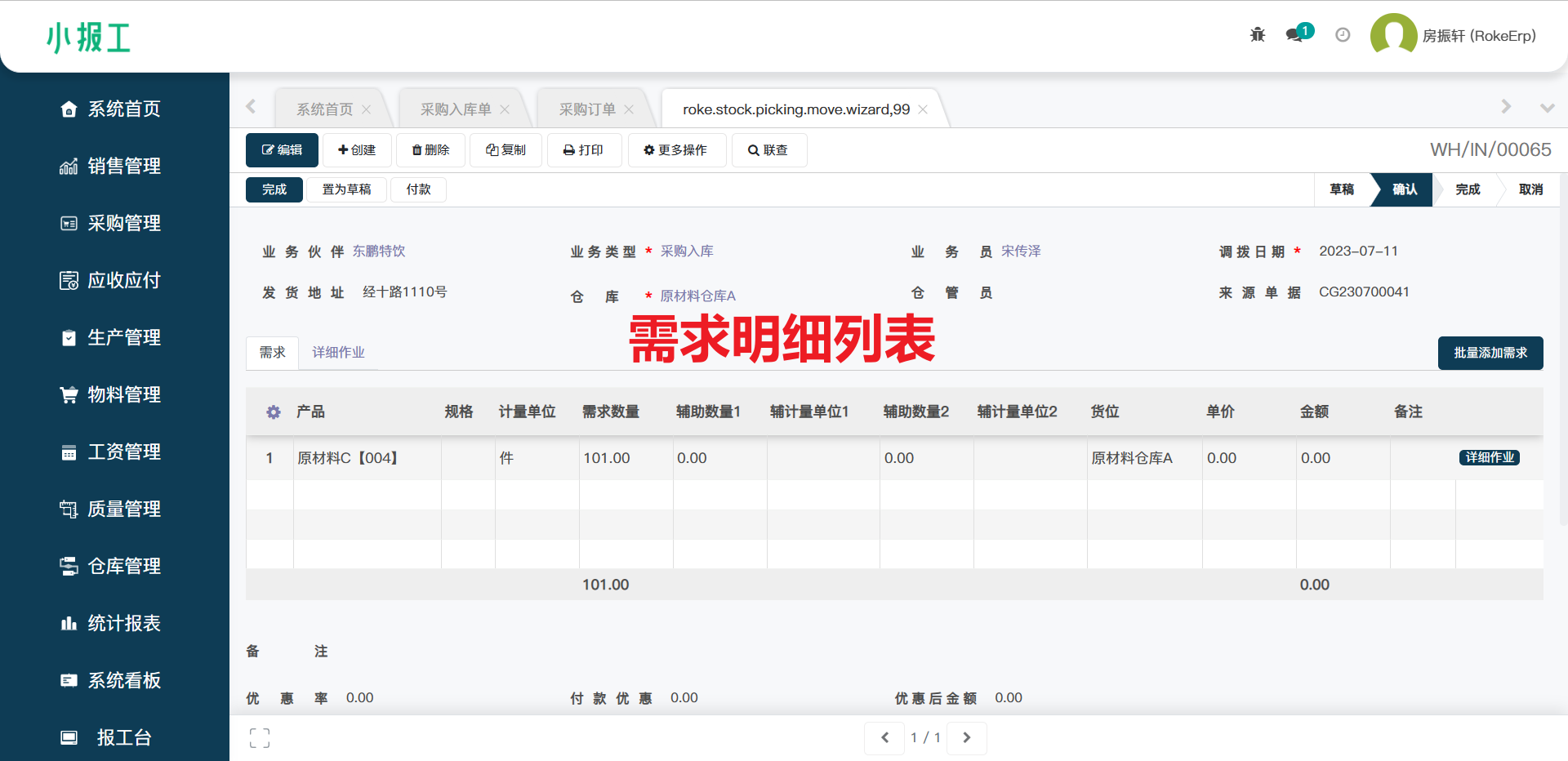Click the 批量添加需求 button
Viewport: 1568px width, 761px height.
1490,353
